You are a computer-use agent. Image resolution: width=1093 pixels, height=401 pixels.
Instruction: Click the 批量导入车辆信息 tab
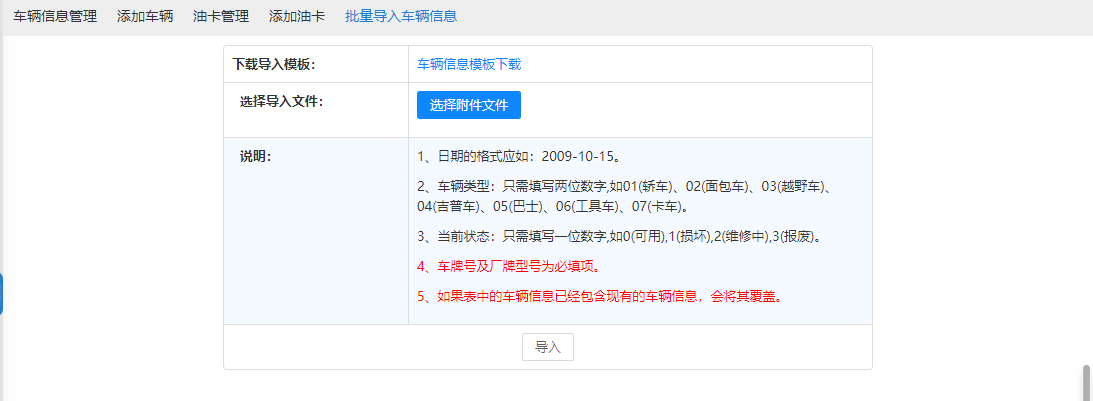tap(401, 17)
